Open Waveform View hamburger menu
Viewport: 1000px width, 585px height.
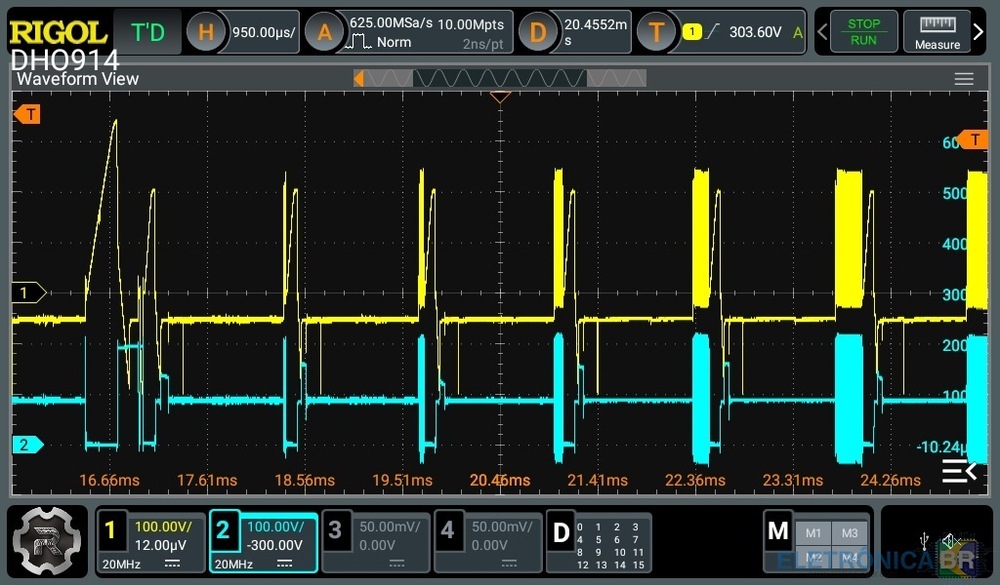964,78
